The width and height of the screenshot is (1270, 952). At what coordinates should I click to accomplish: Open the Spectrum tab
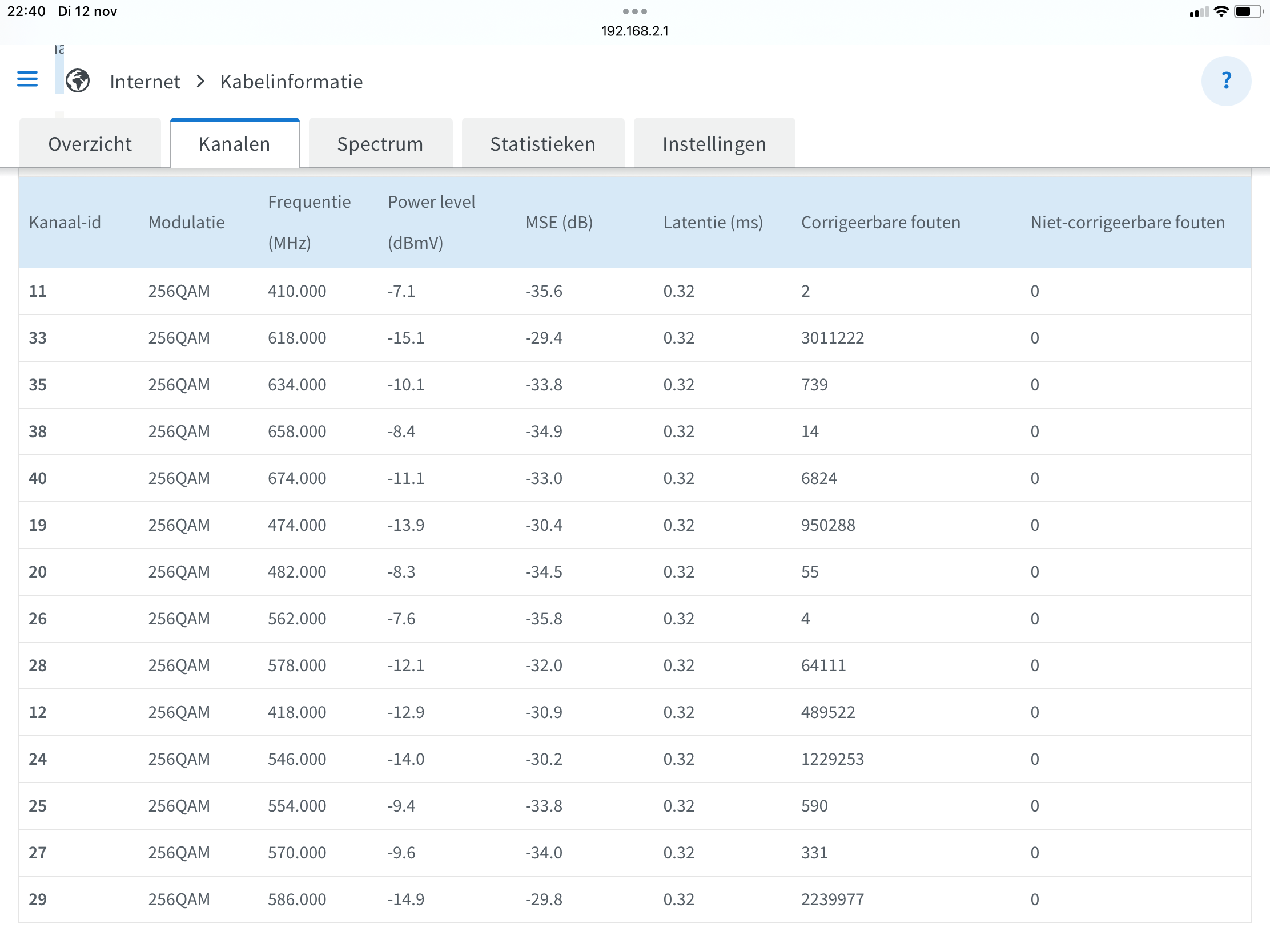point(380,143)
